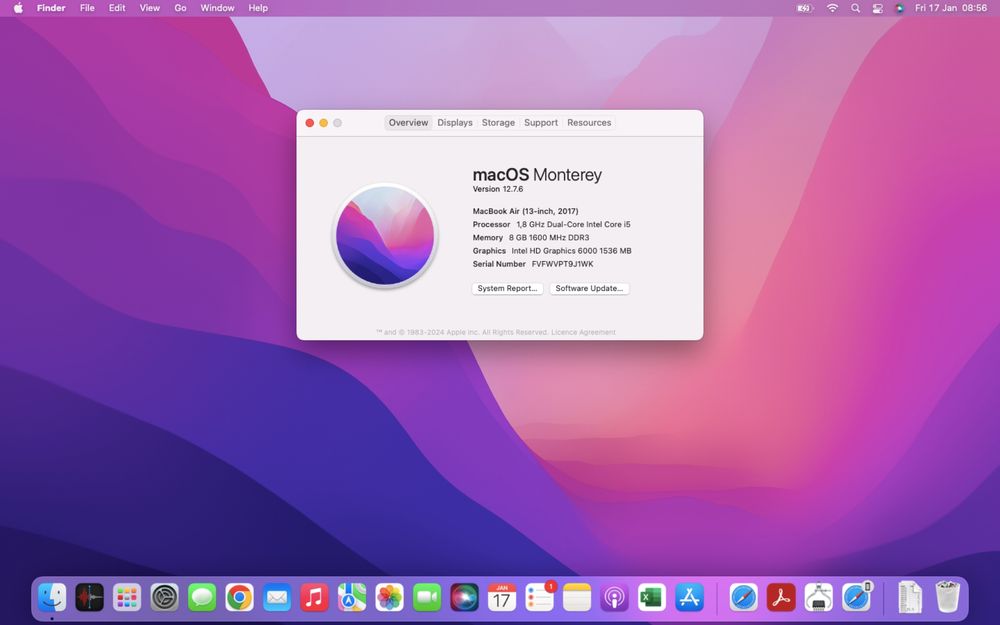1000x625 pixels.
Task: Open System Information chip icon in dock
Action: click(x=819, y=598)
